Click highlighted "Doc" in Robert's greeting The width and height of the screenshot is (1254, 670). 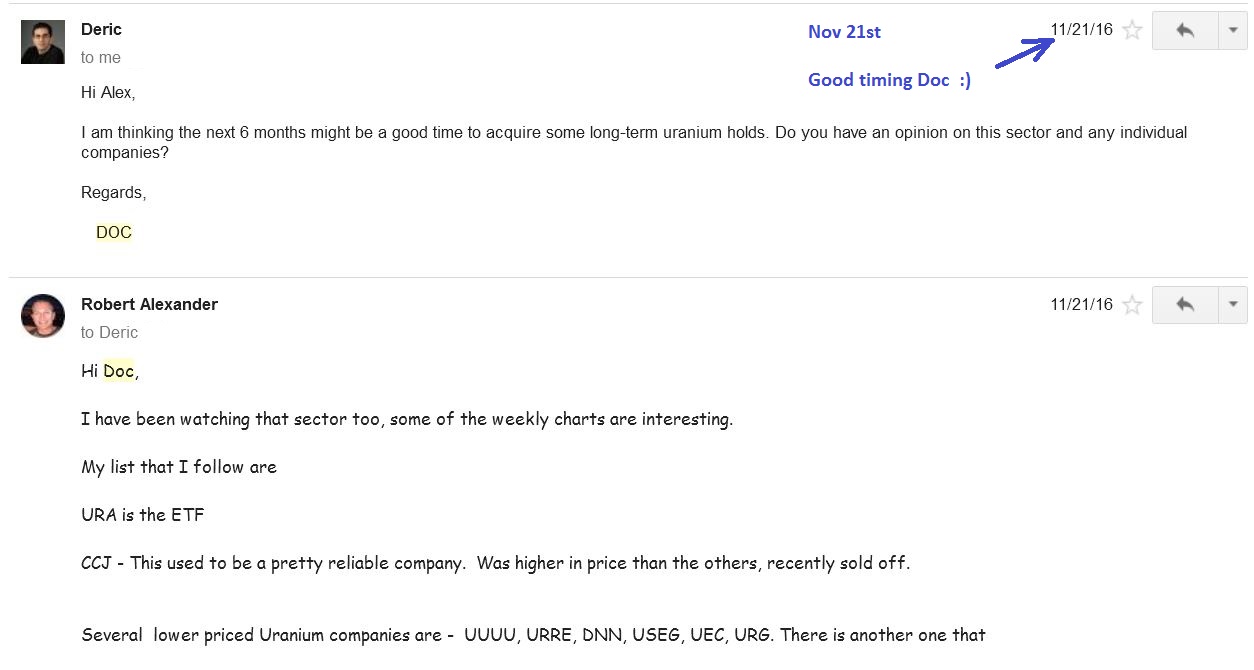click(118, 372)
